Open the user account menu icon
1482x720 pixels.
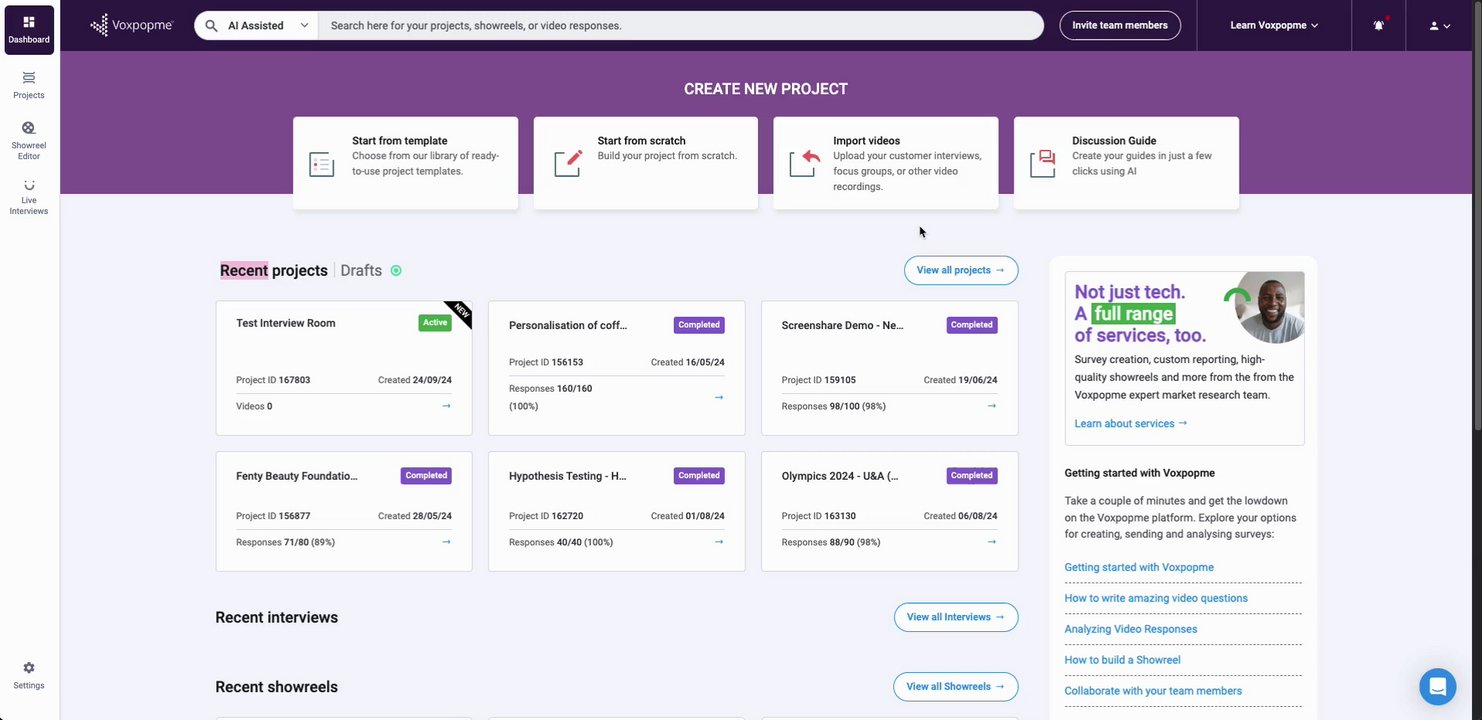pyautogui.click(x=1440, y=26)
